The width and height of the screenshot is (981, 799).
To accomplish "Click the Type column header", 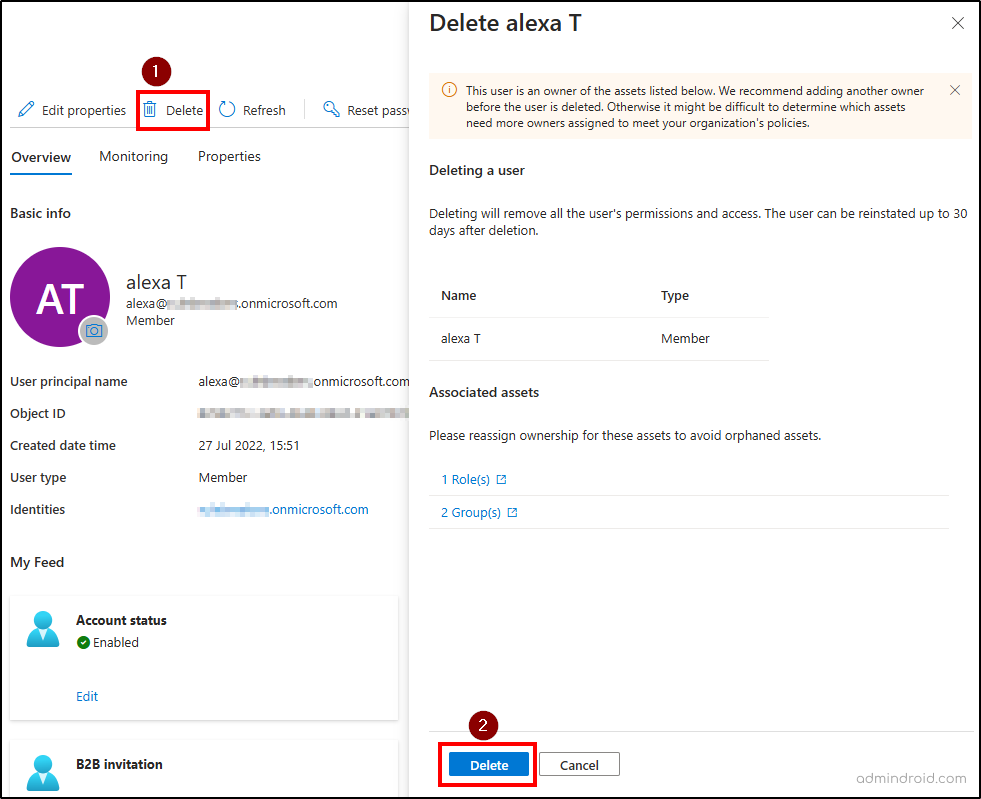I will 674,295.
